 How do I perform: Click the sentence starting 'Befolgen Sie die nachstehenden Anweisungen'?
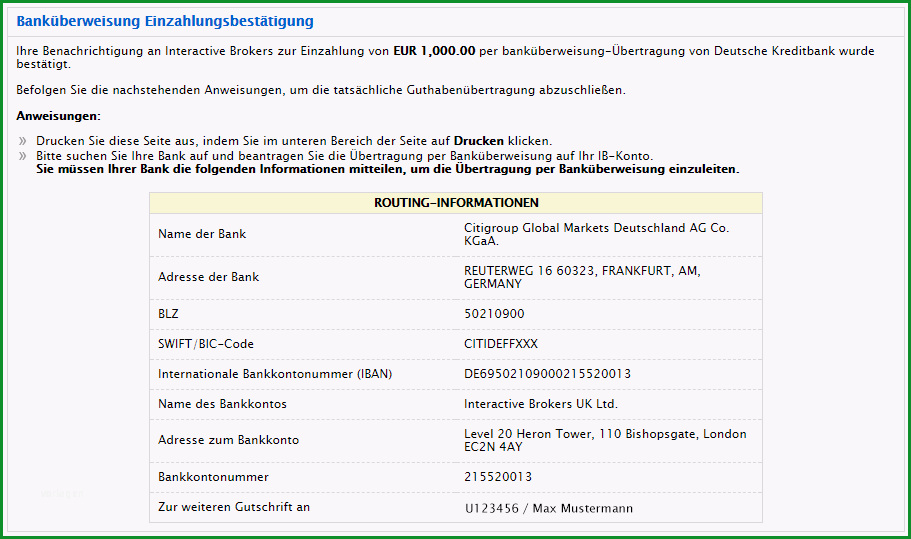coord(321,90)
